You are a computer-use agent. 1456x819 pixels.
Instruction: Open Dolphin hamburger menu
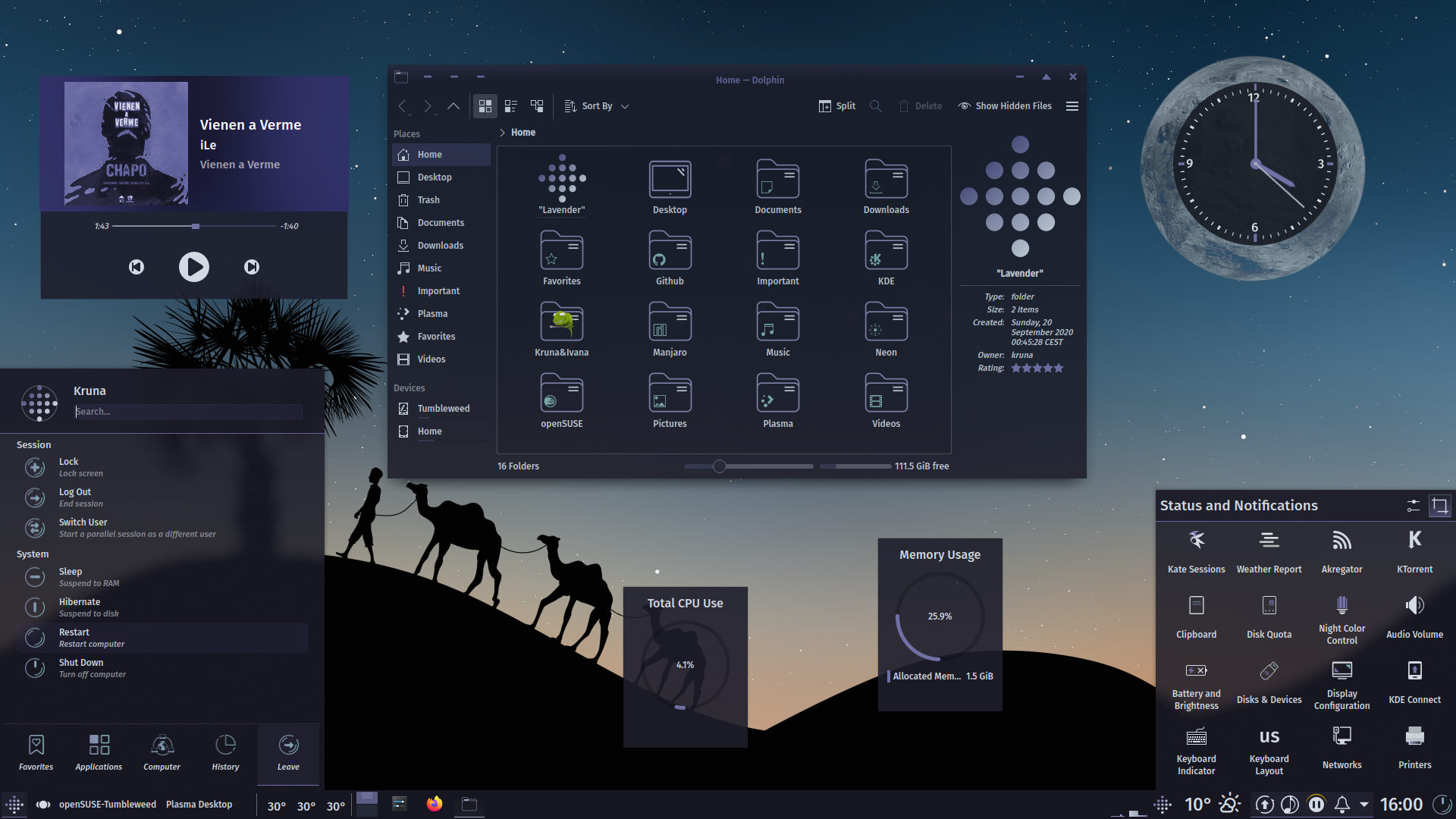coord(1072,106)
